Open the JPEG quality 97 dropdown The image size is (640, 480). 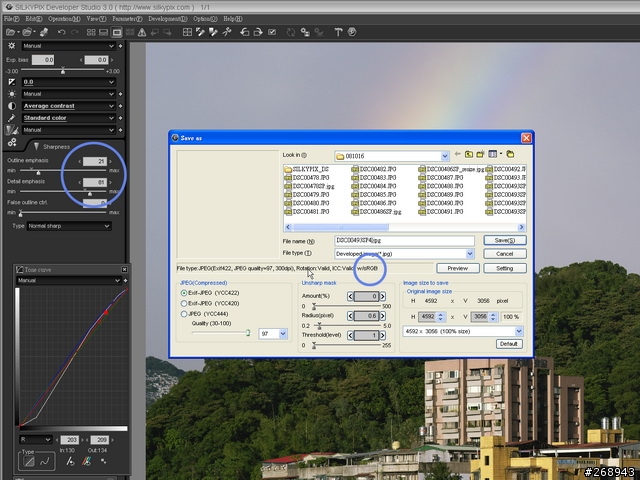click(x=283, y=334)
